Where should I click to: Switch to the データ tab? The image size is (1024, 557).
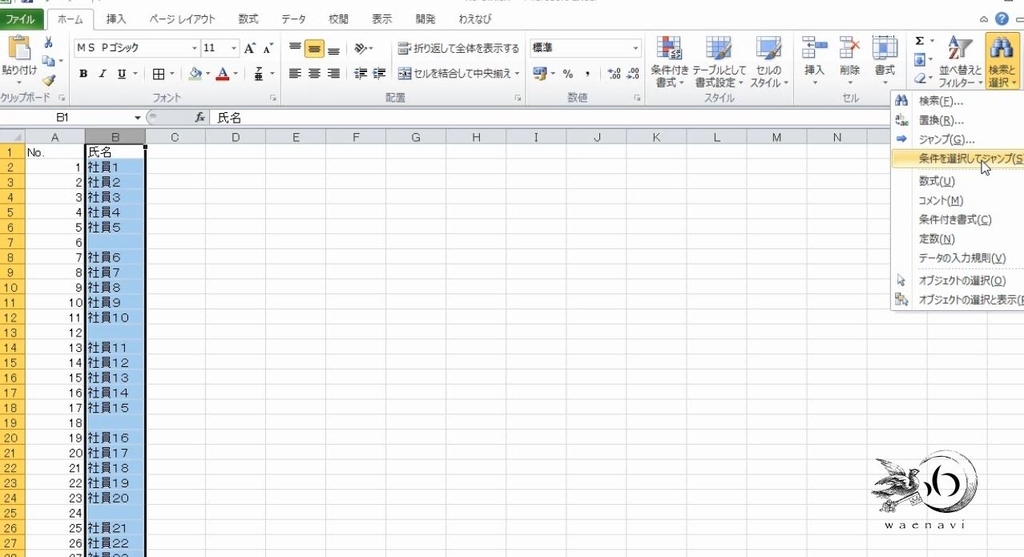[x=294, y=19]
